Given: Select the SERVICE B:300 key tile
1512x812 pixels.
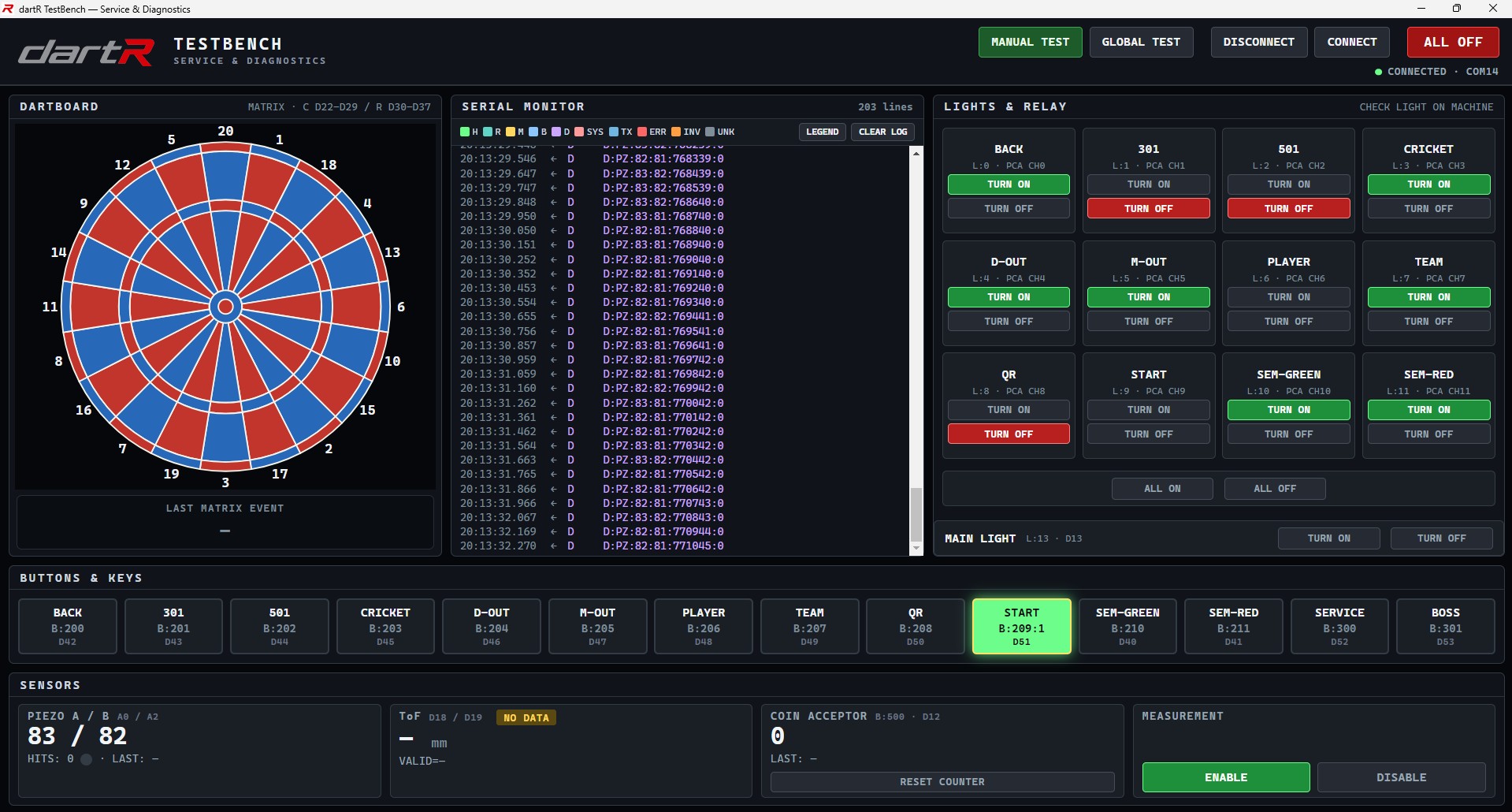Looking at the screenshot, I should pyautogui.click(x=1339, y=627).
